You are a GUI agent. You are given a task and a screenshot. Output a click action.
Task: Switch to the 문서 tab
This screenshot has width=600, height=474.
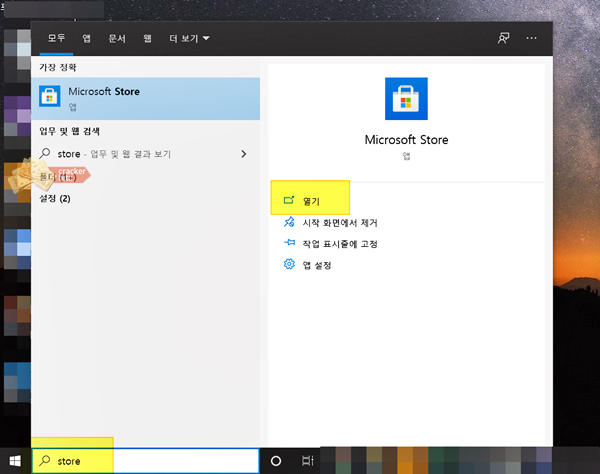pos(117,38)
